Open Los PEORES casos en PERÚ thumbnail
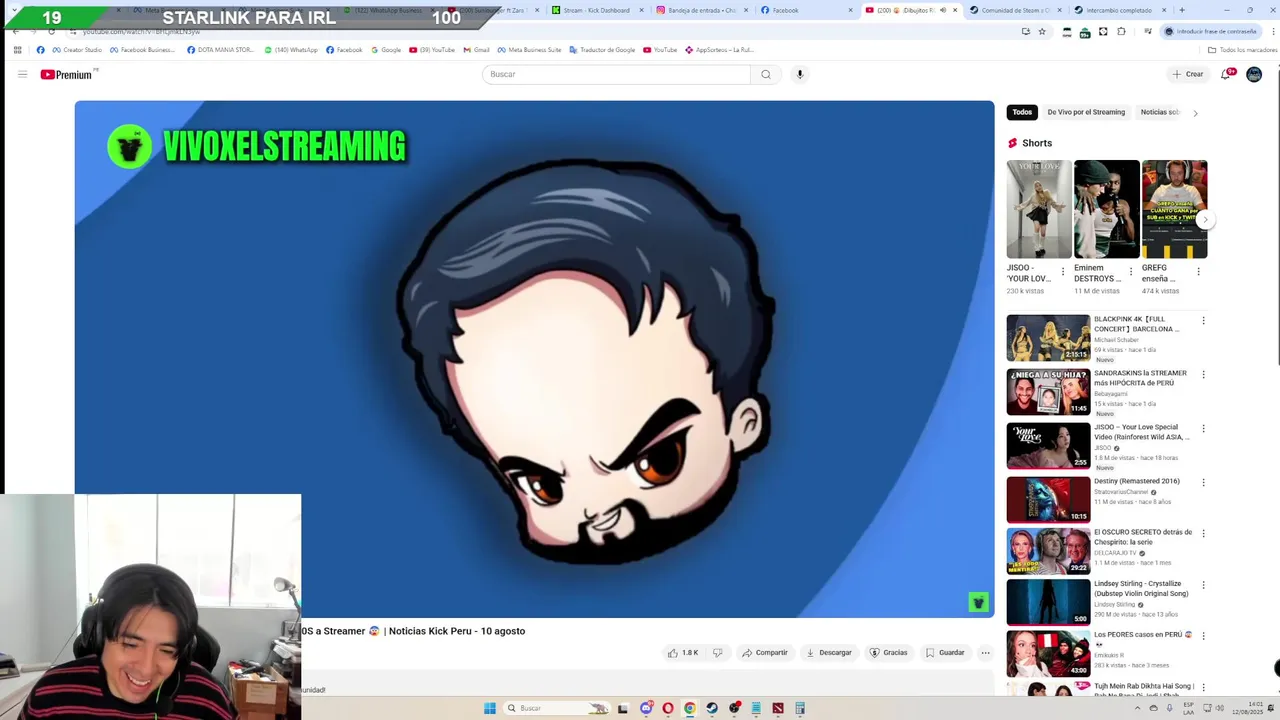 click(x=1048, y=654)
